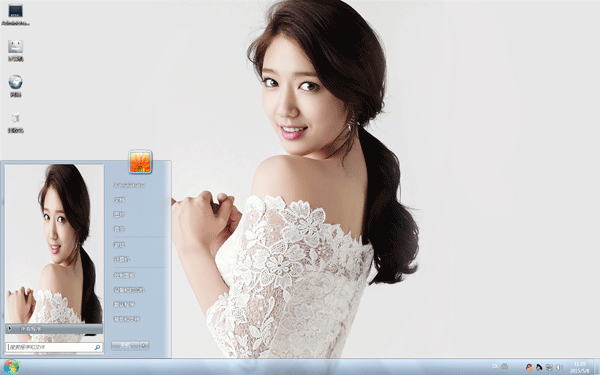The image size is (600, 375).
Task: Click the magnifier icon in search box
Action: click(97, 347)
